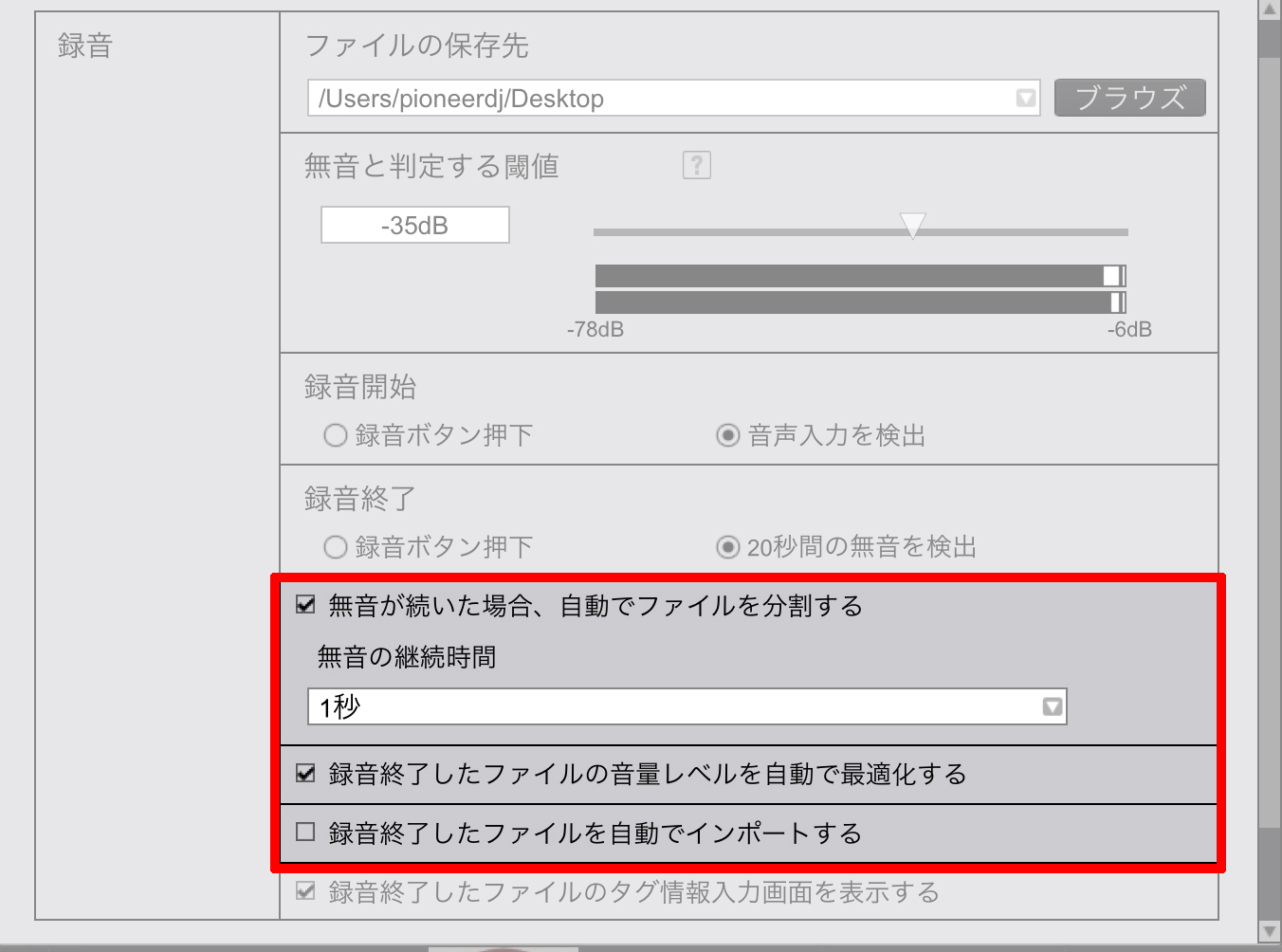The width and height of the screenshot is (1282, 952).
Task: Click the ブラウズ button
Action: click(x=1129, y=98)
